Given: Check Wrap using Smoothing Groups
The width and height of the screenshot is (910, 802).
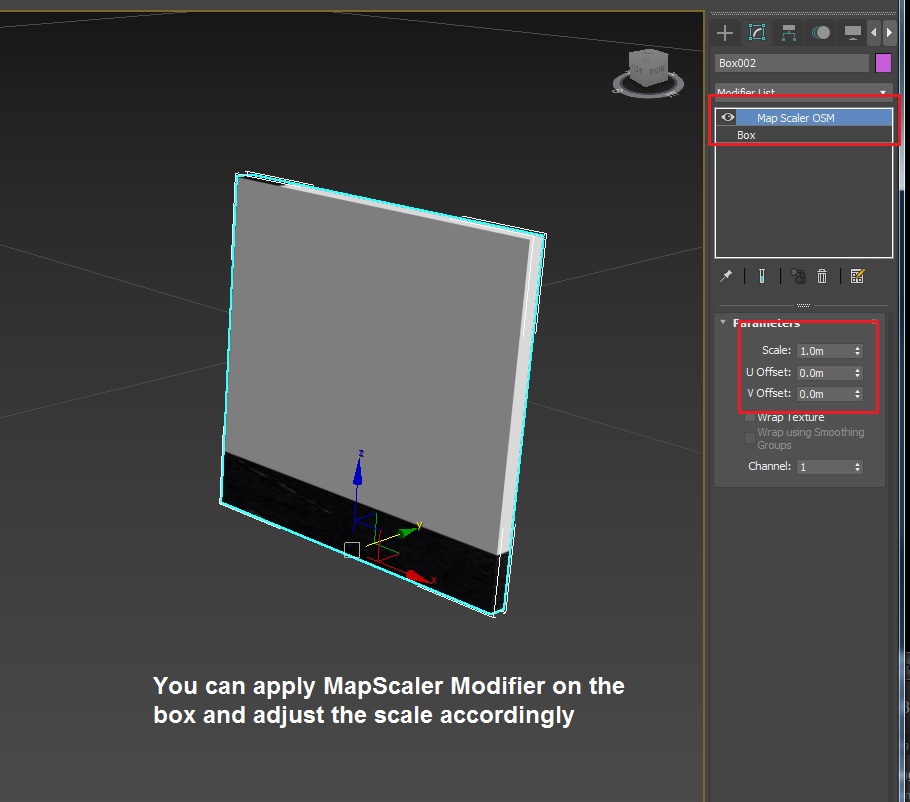Looking at the screenshot, I should (749, 437).
